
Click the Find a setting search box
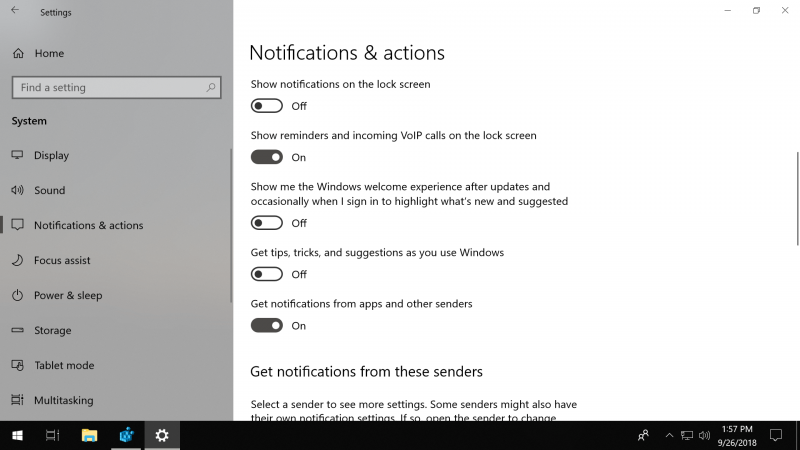(x=116, y=87)
